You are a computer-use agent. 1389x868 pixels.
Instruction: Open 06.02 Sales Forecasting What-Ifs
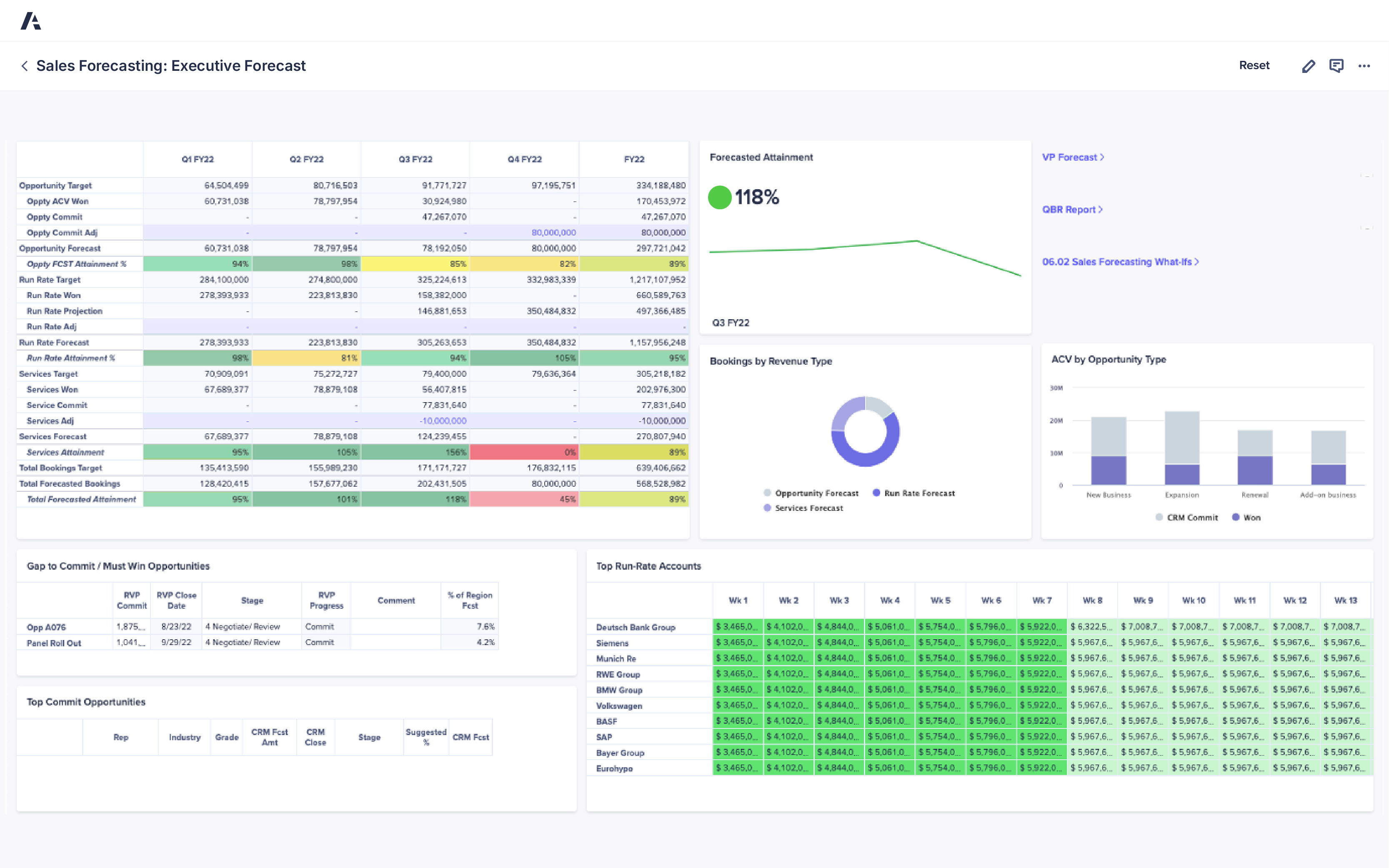click(1119, 261)
